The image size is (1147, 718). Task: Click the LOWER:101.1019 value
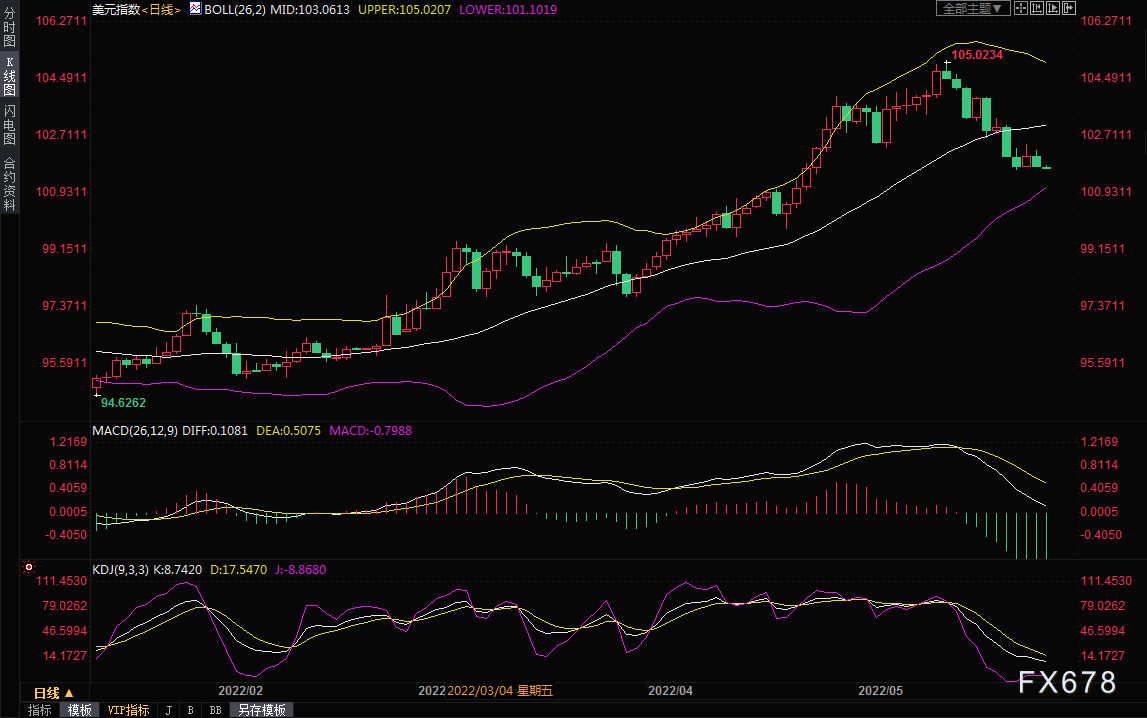[508, 10]
